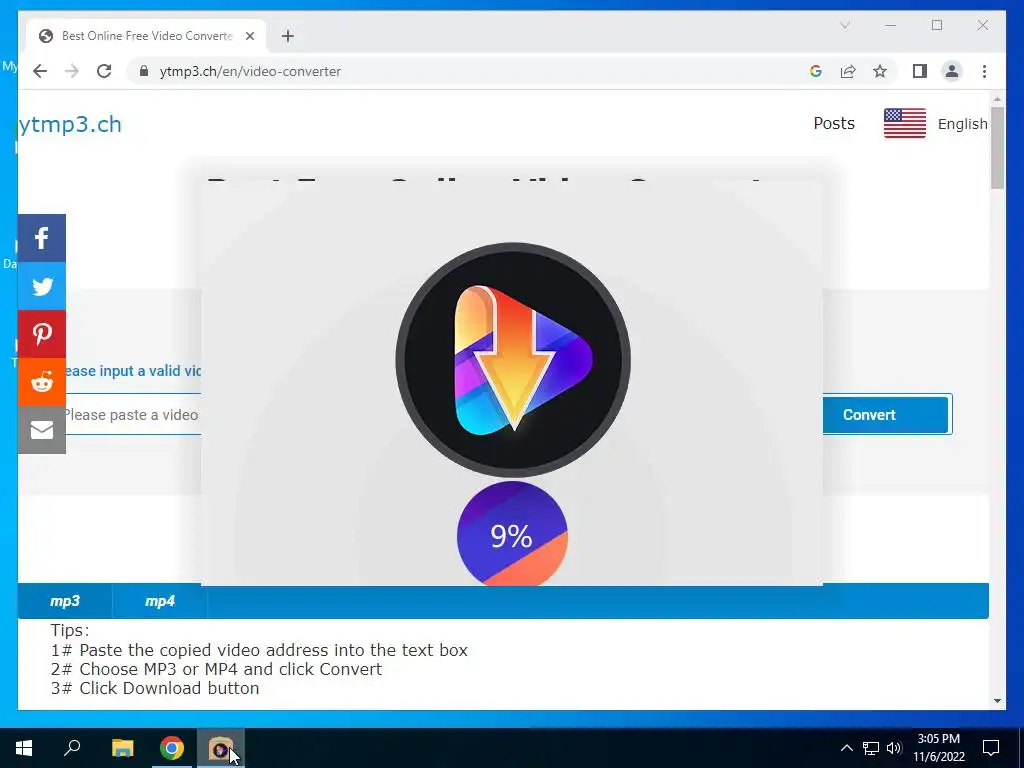Open a new browser tab
Viewport: 1024px width, 768px height.
(288, 36)
